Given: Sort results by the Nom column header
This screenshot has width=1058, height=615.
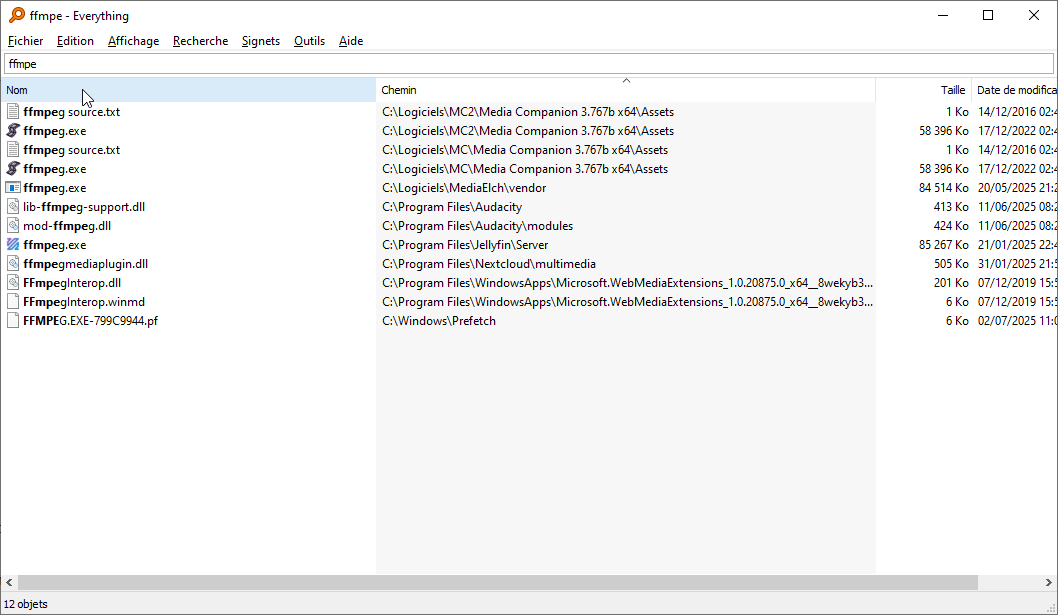Looking at the screenshot, I should (x=189, y=90).
